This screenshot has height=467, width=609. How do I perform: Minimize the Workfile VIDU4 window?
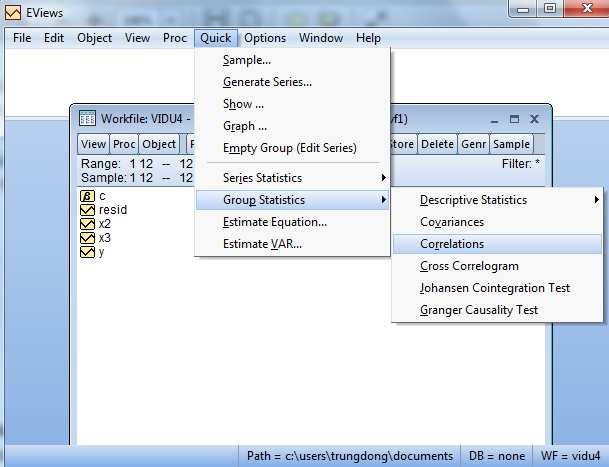[x=494, y=119]
